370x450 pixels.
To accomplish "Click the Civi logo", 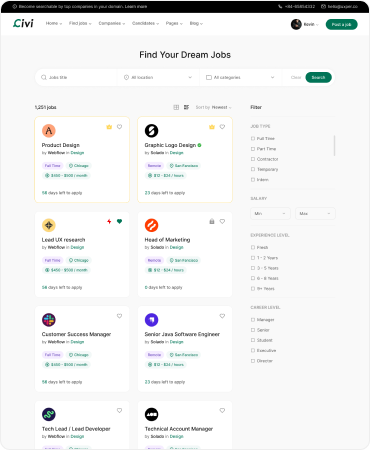I will [23, 23].
